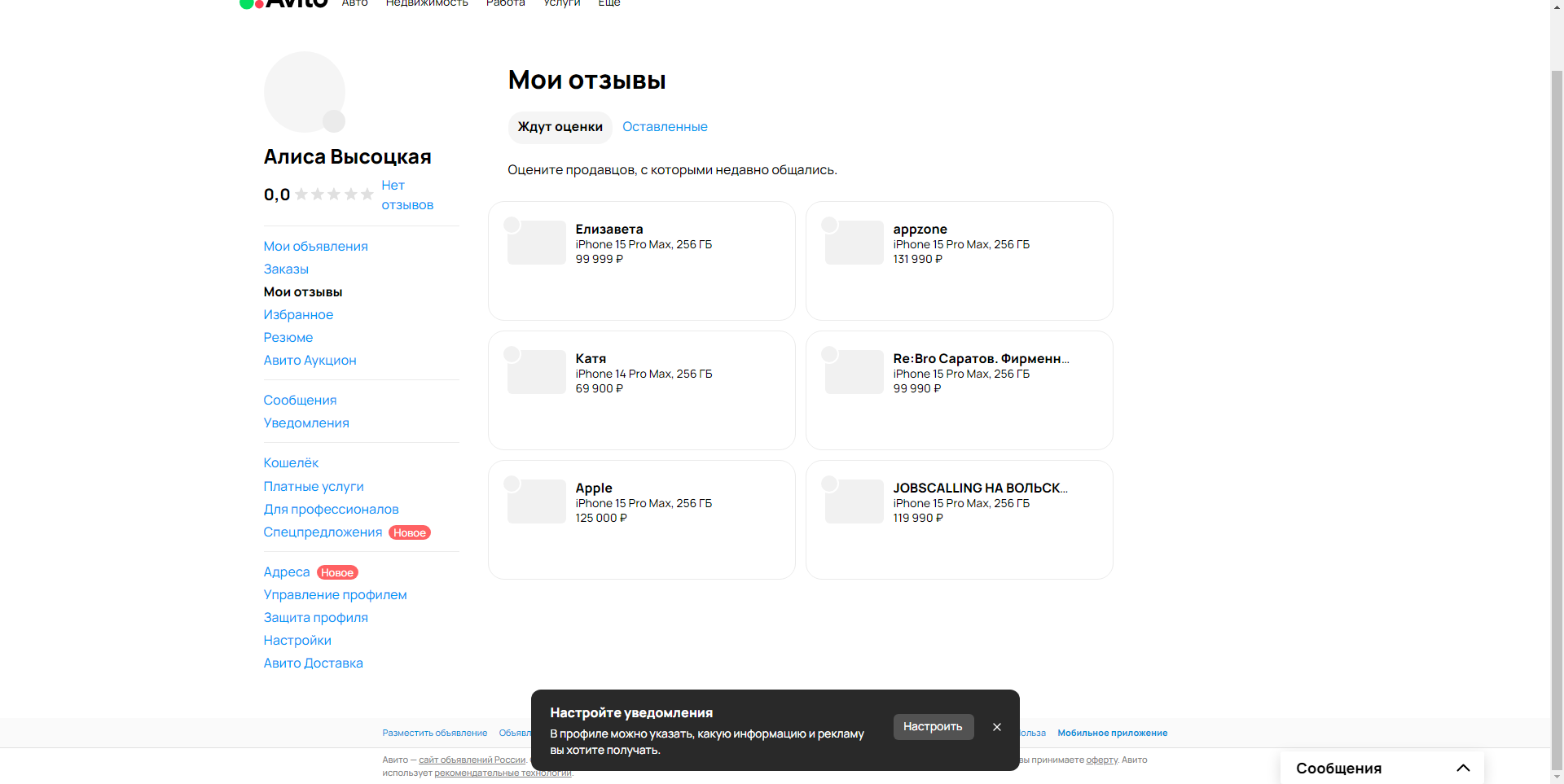Open the Работа menu item

(x=505, y=3)
